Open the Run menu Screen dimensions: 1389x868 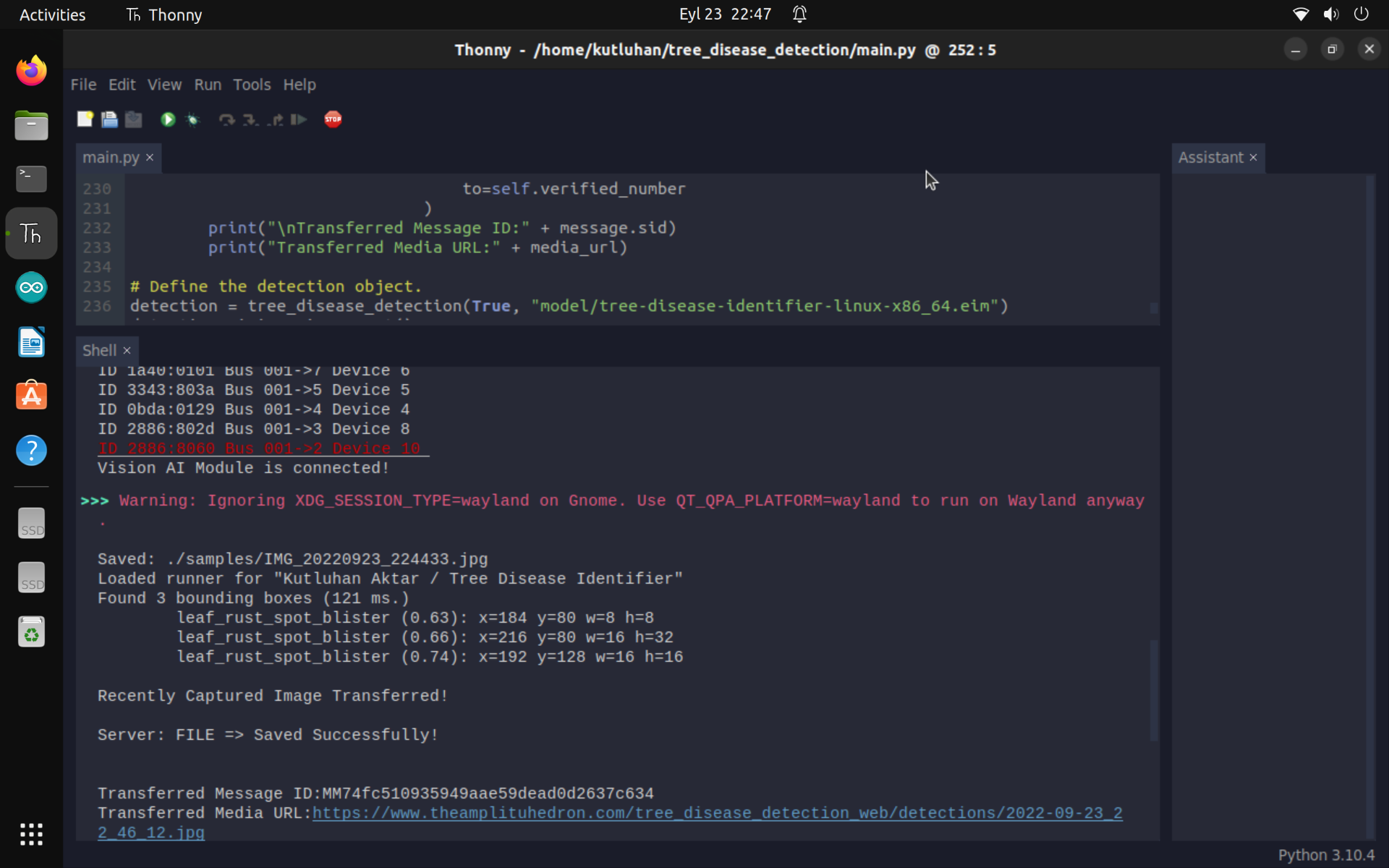(x=207, y=84)
